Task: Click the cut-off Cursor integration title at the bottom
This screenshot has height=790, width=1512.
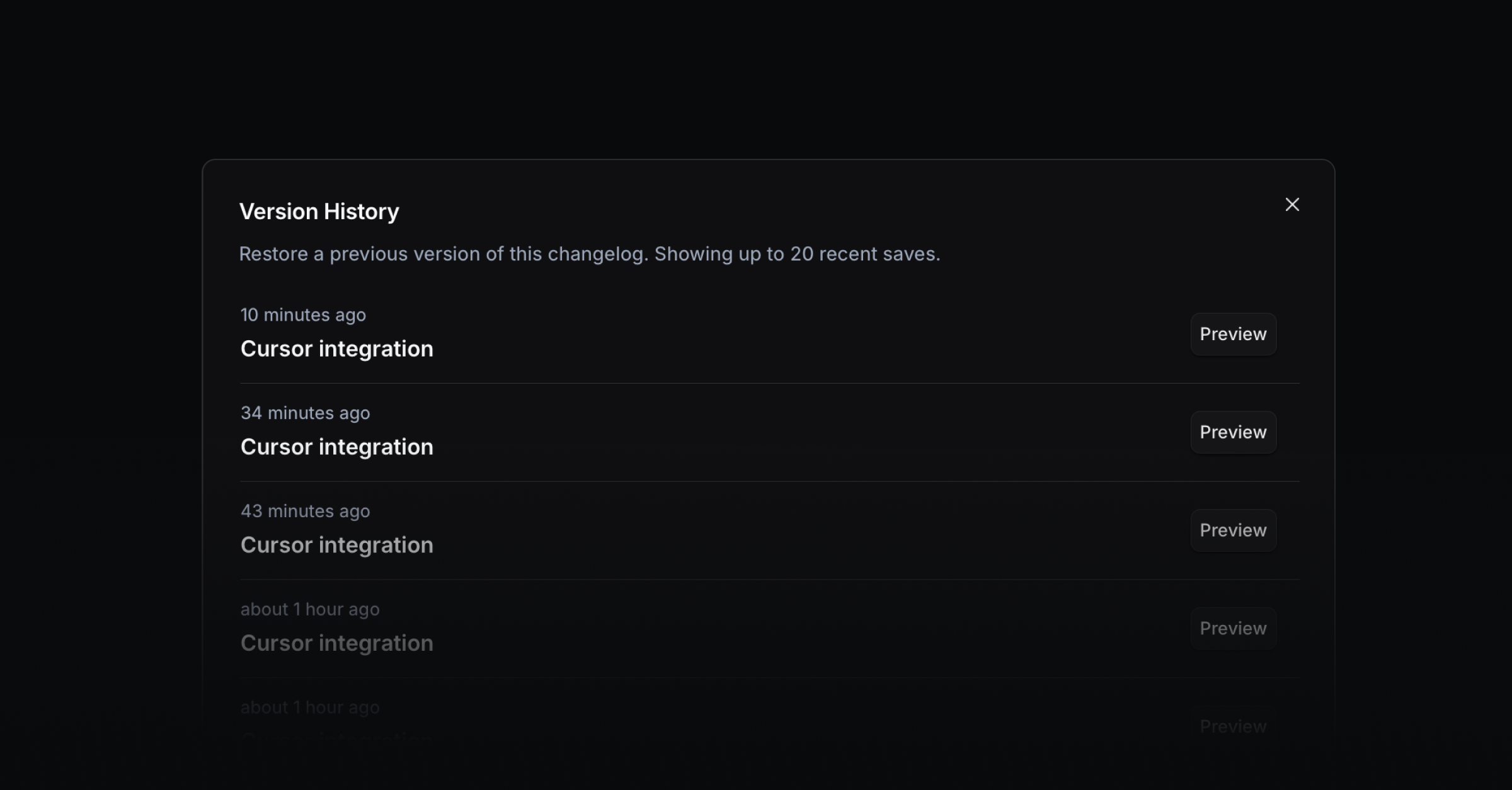Action: point(337,737)
